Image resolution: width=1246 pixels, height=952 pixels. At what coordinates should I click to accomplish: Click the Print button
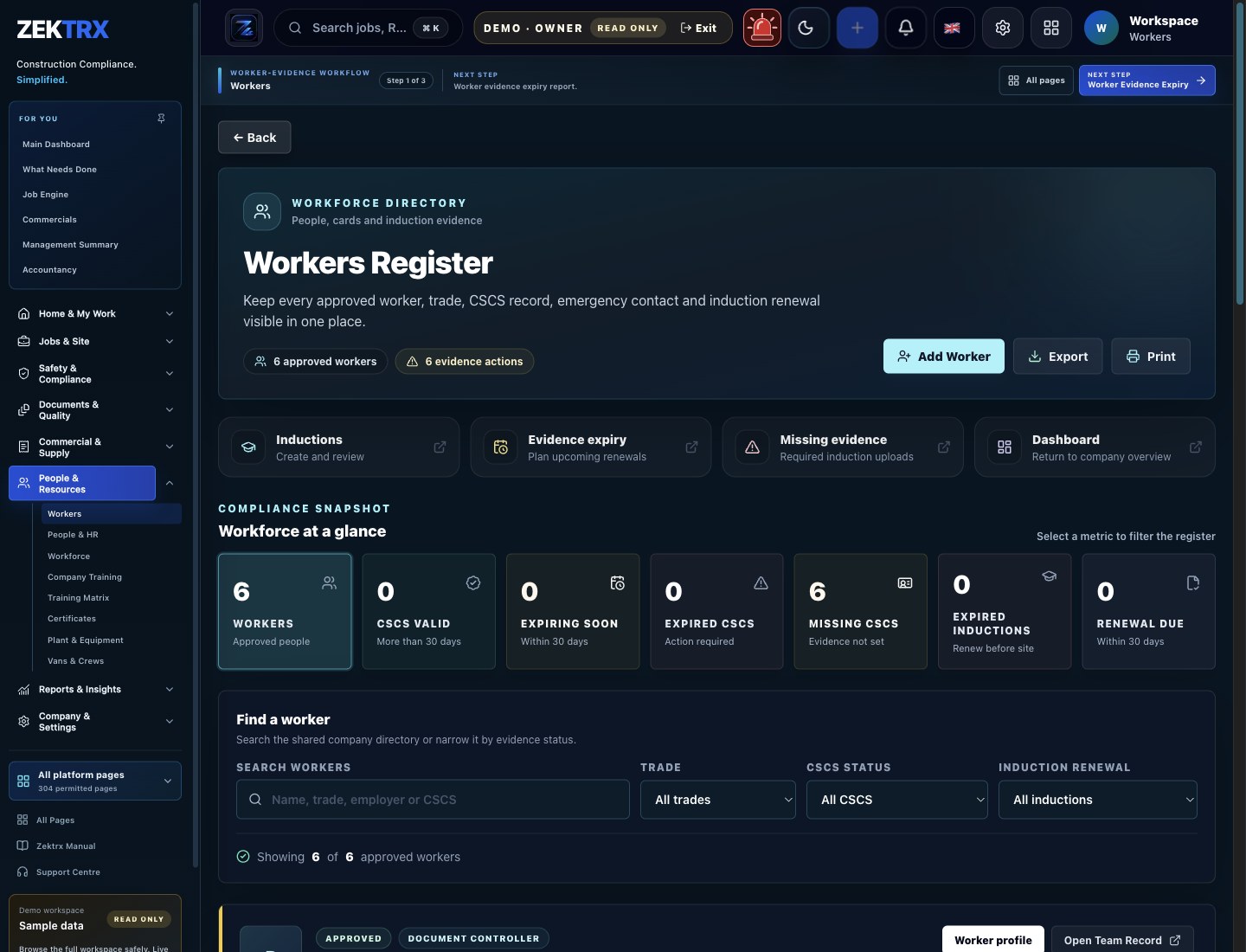click(x=1151, y=357)
